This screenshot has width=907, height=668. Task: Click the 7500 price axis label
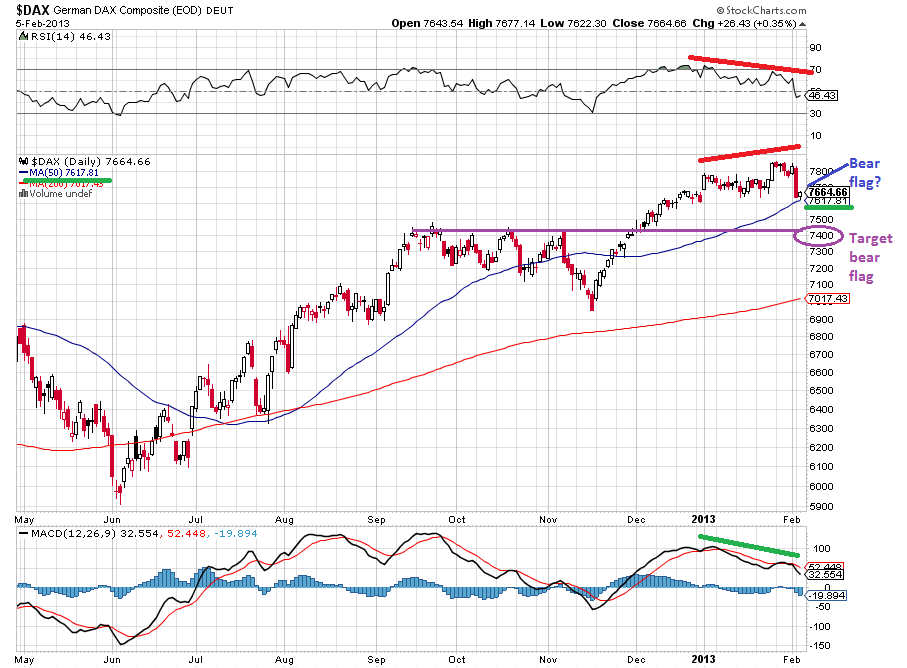coord(821,220)
